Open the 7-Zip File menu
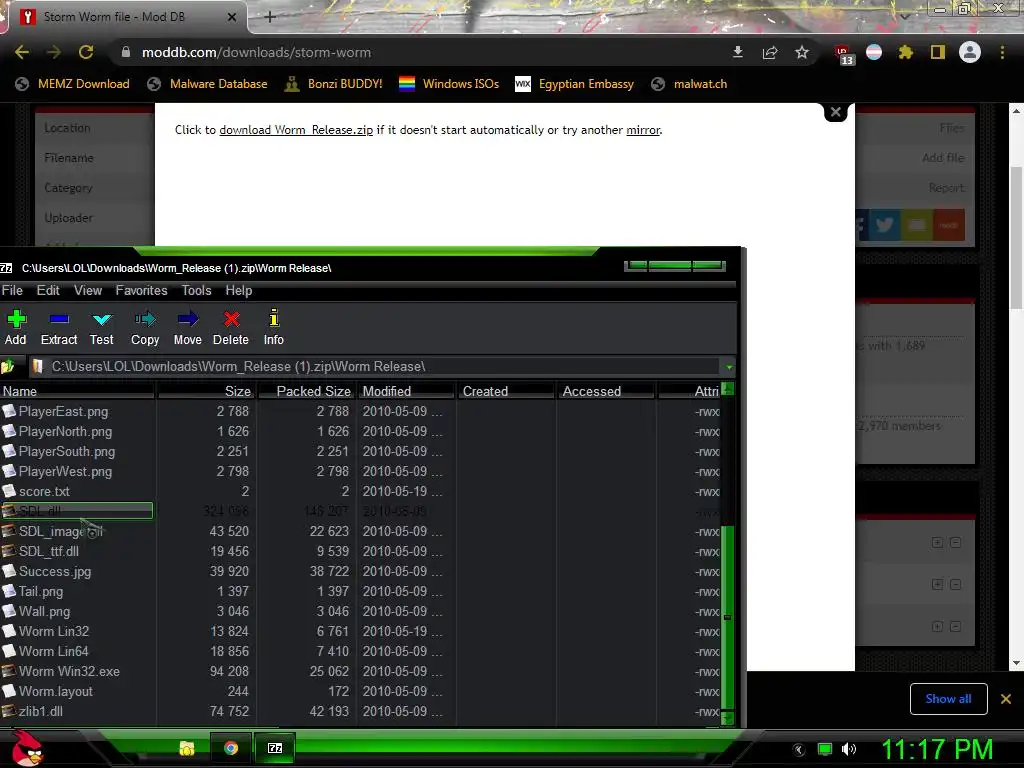 (x=12, y=291)
